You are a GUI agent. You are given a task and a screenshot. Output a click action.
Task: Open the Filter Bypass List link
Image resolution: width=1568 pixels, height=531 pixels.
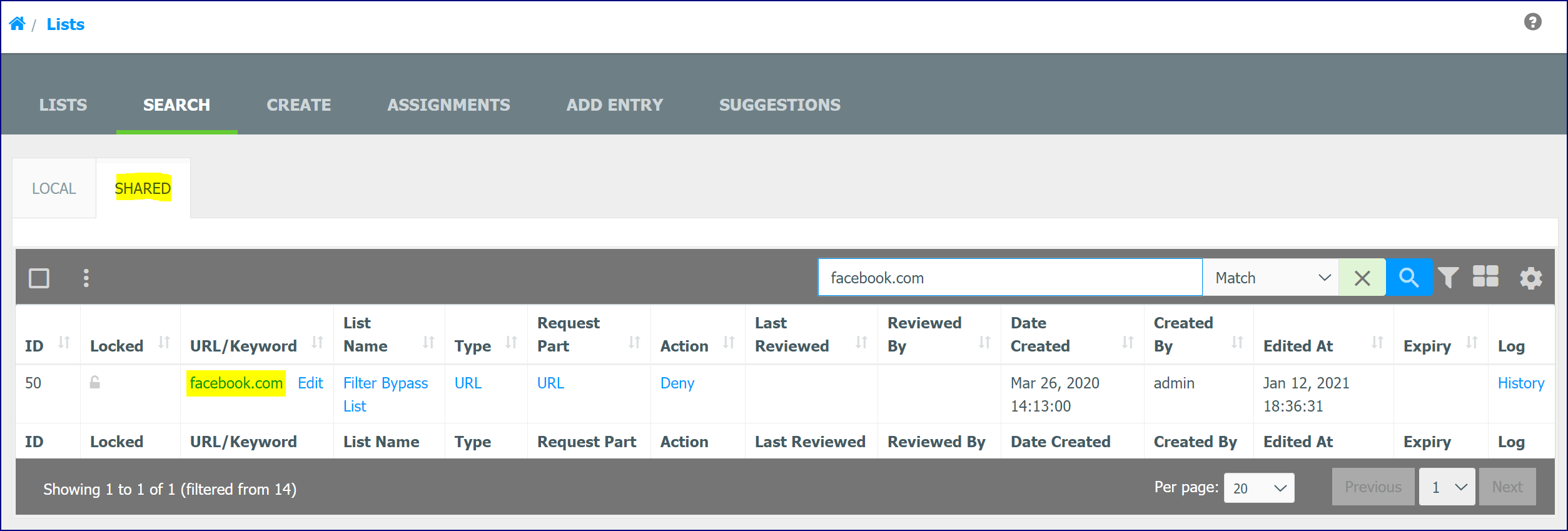click(385, 395)
